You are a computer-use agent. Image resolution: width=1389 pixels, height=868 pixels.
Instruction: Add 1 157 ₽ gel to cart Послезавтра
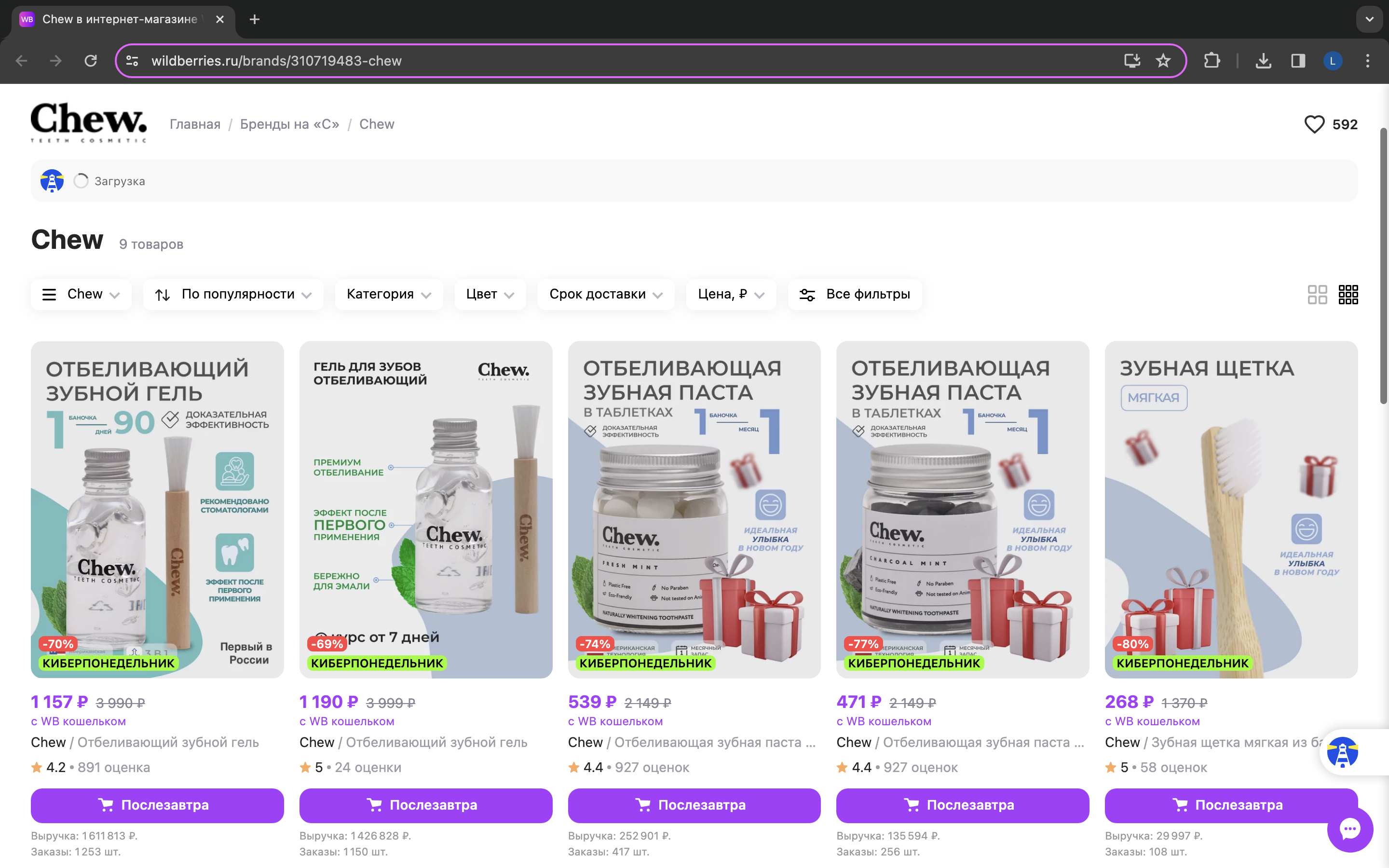(x=157, y=805)
